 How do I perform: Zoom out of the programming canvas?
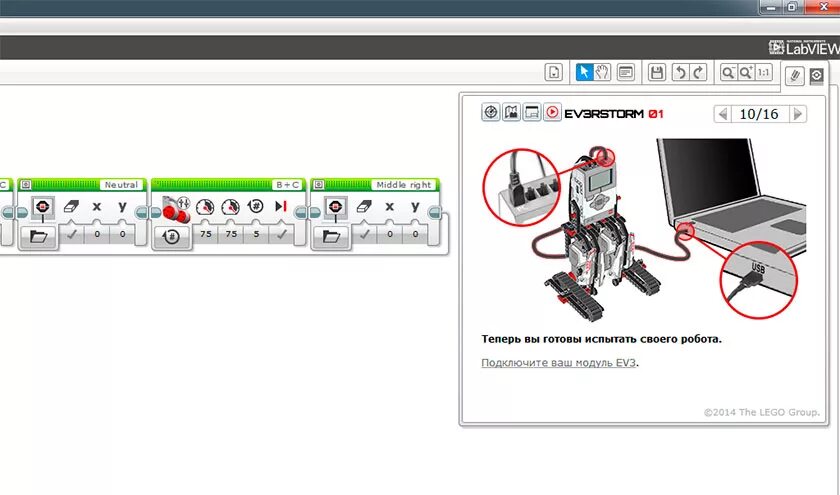[728, 72]
